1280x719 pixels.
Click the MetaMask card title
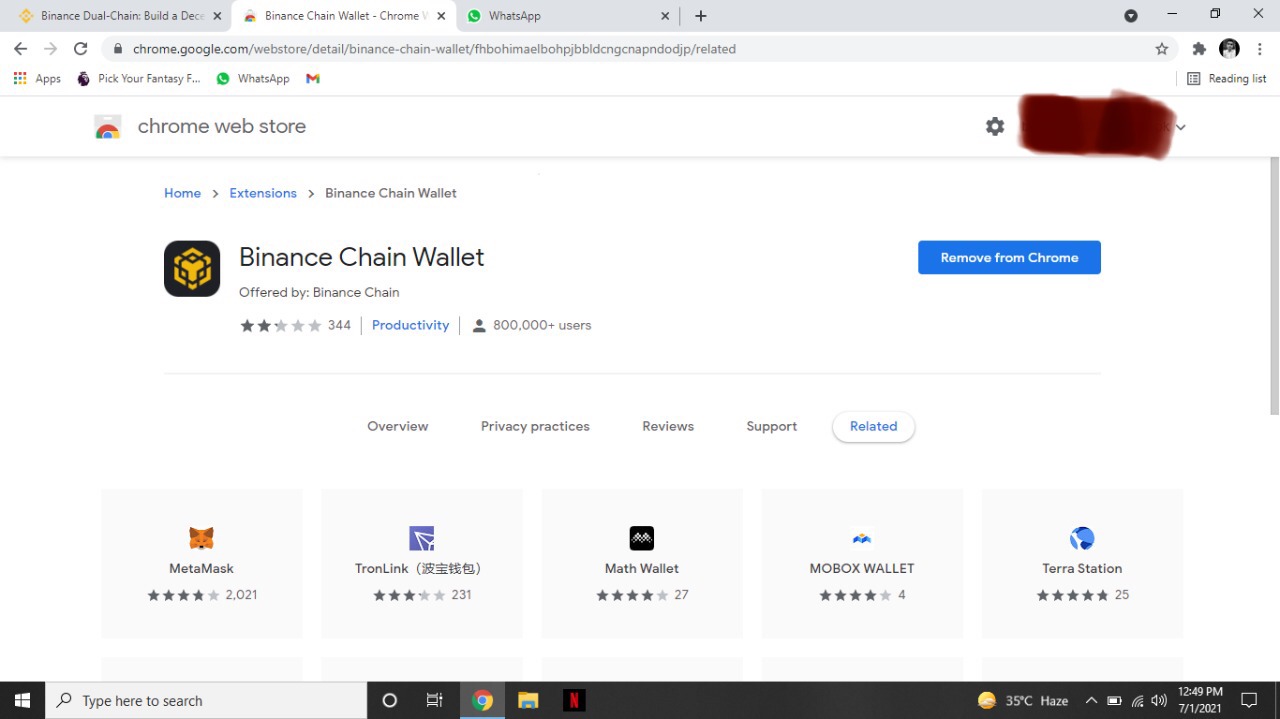pos(201,568)
